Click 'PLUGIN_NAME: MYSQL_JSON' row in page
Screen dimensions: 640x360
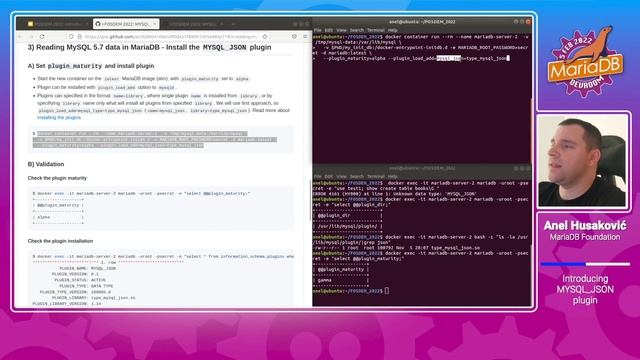(x=87, y=268)
